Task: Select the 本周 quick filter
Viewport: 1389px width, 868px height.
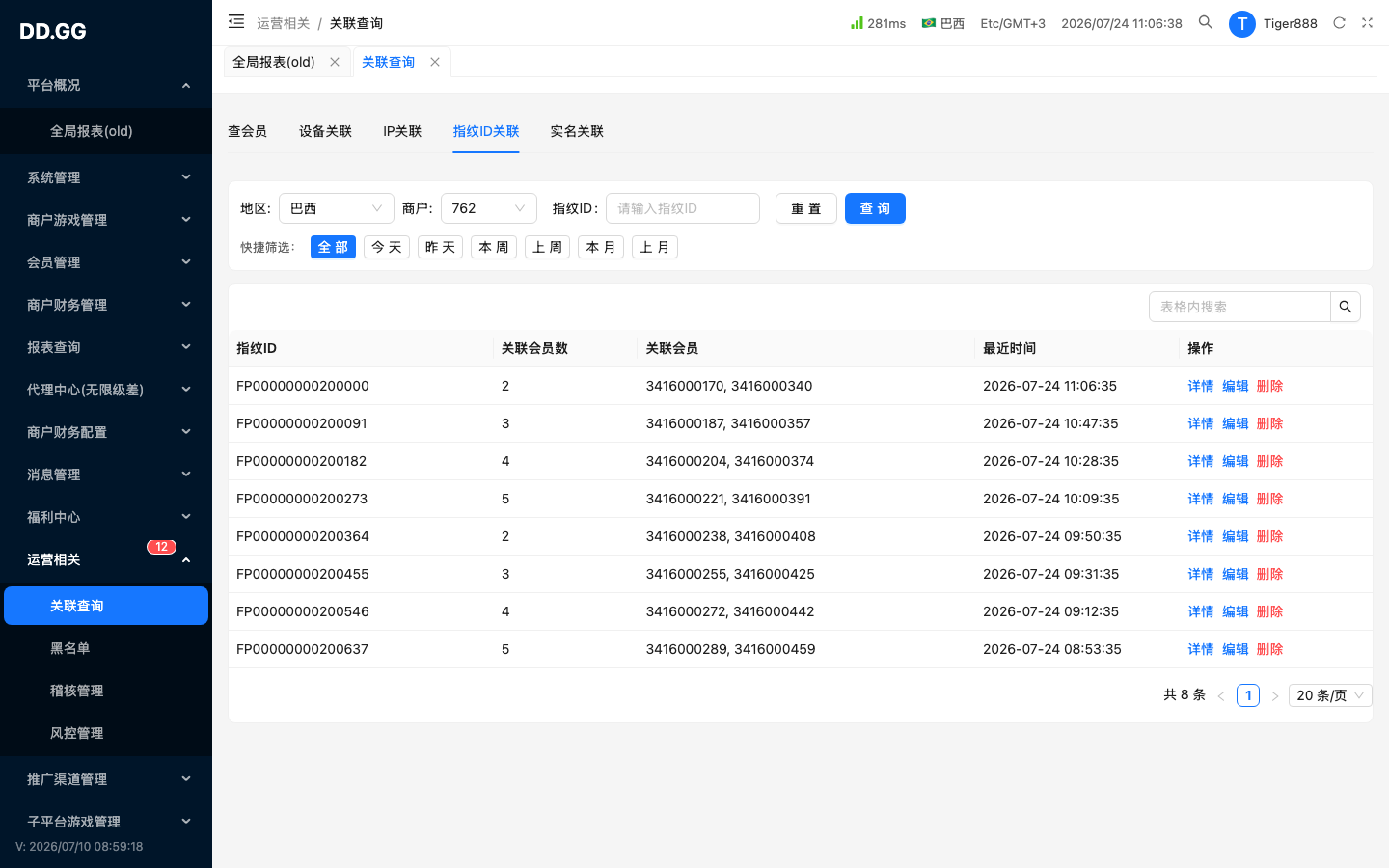Action: click(x=494, y=247)
